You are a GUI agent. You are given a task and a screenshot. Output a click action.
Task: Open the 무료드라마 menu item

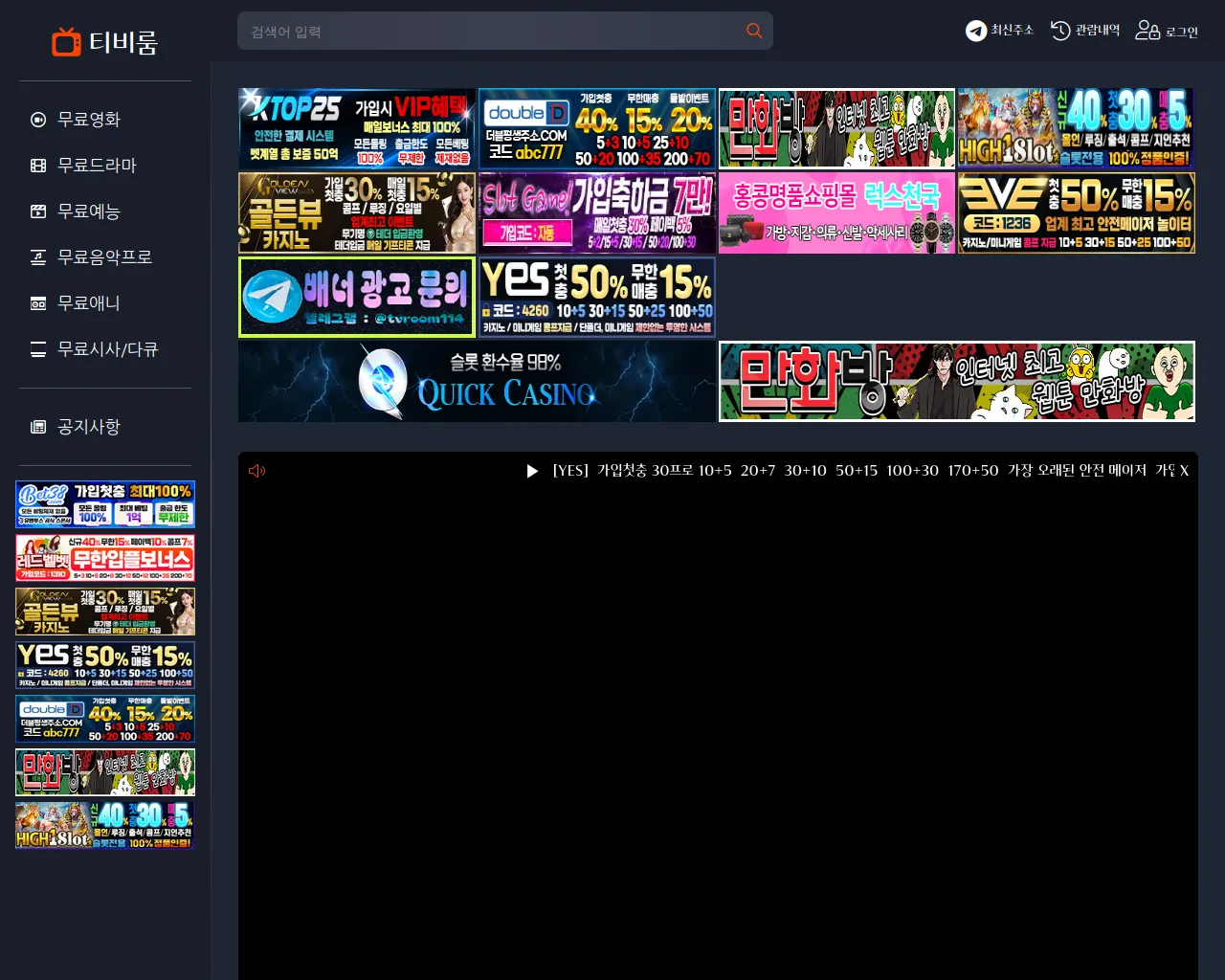pos(97,166)
